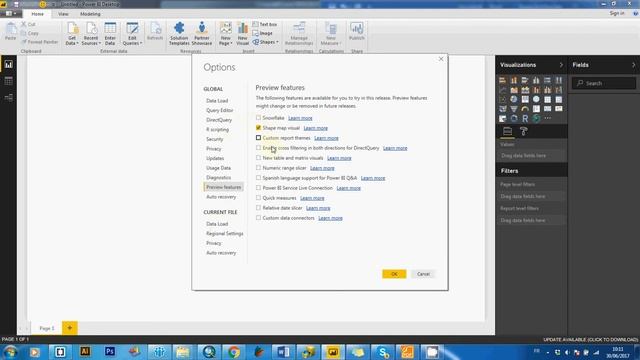This screenshot has height=360, width=640.
Task: Open Solution Templates
Action: (x=179, y=33)
